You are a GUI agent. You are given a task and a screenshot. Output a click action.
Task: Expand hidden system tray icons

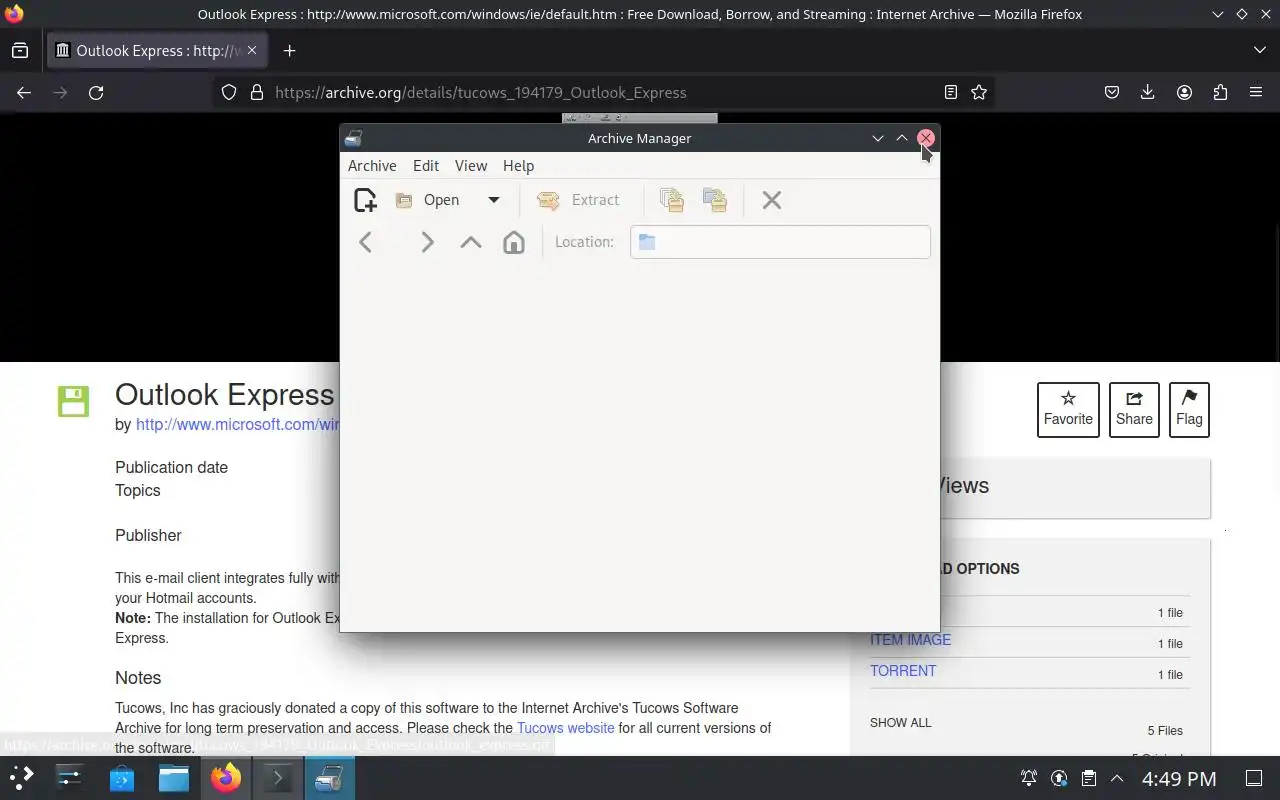tap(1117, 778)
